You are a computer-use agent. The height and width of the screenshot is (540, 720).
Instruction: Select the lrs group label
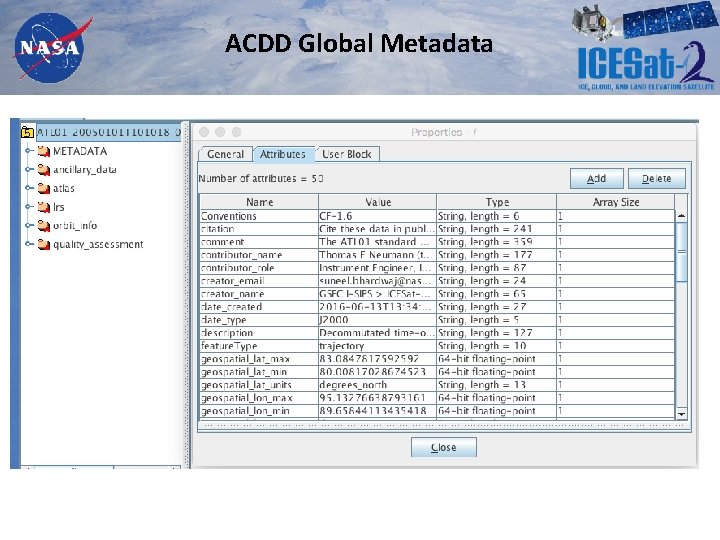tap(58, 207)
